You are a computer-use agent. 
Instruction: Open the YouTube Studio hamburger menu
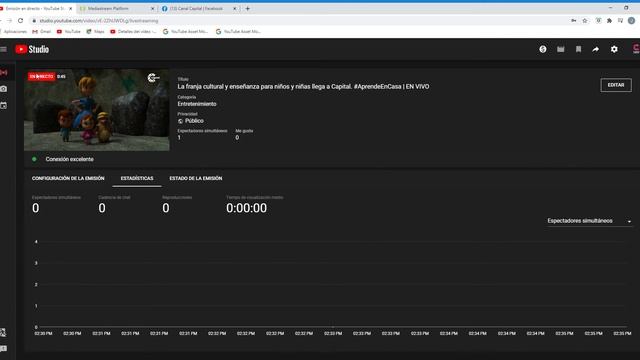(4, 49)
